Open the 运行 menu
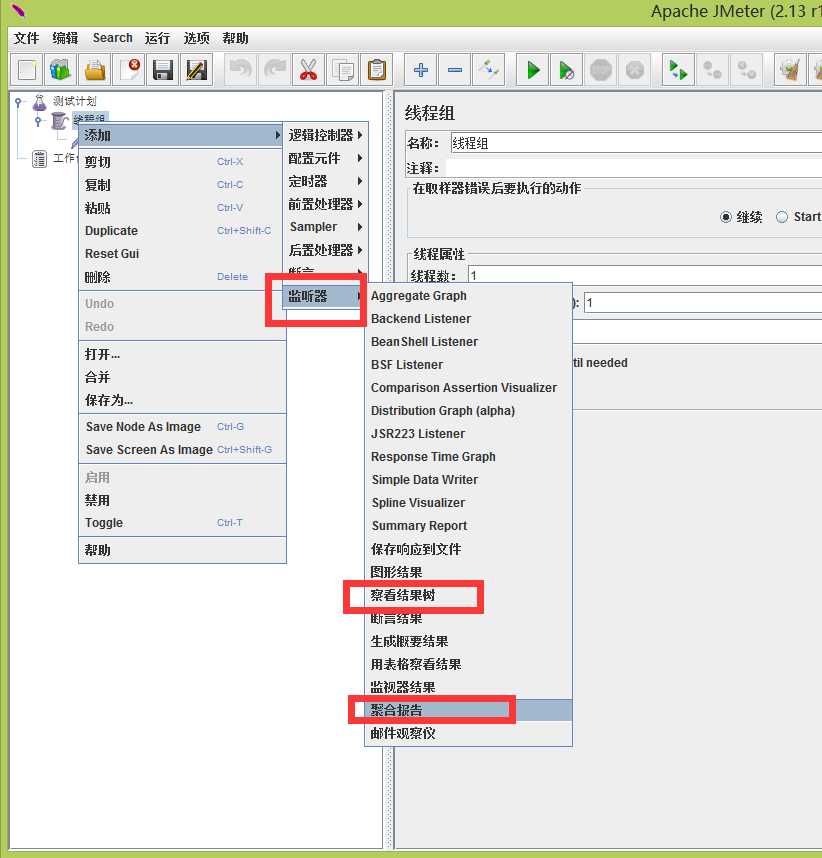Viewport: 822px width, 858px height. [157, 38]
